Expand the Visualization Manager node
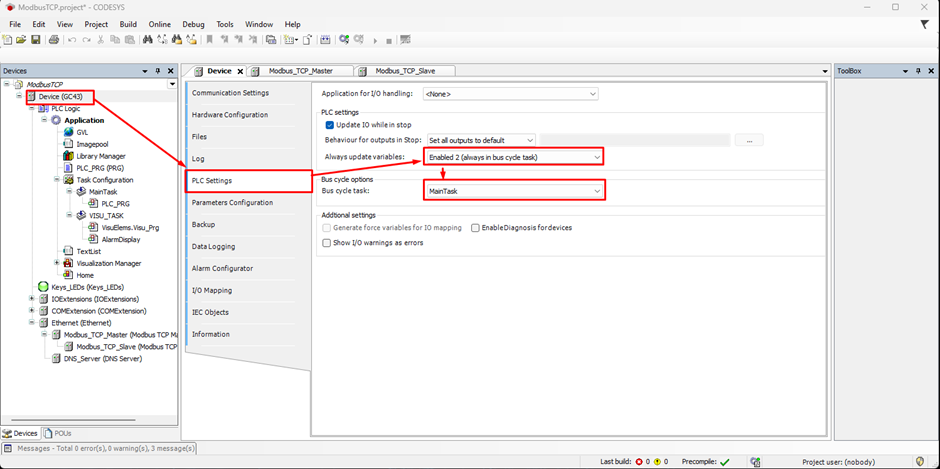 coord(57,263)
